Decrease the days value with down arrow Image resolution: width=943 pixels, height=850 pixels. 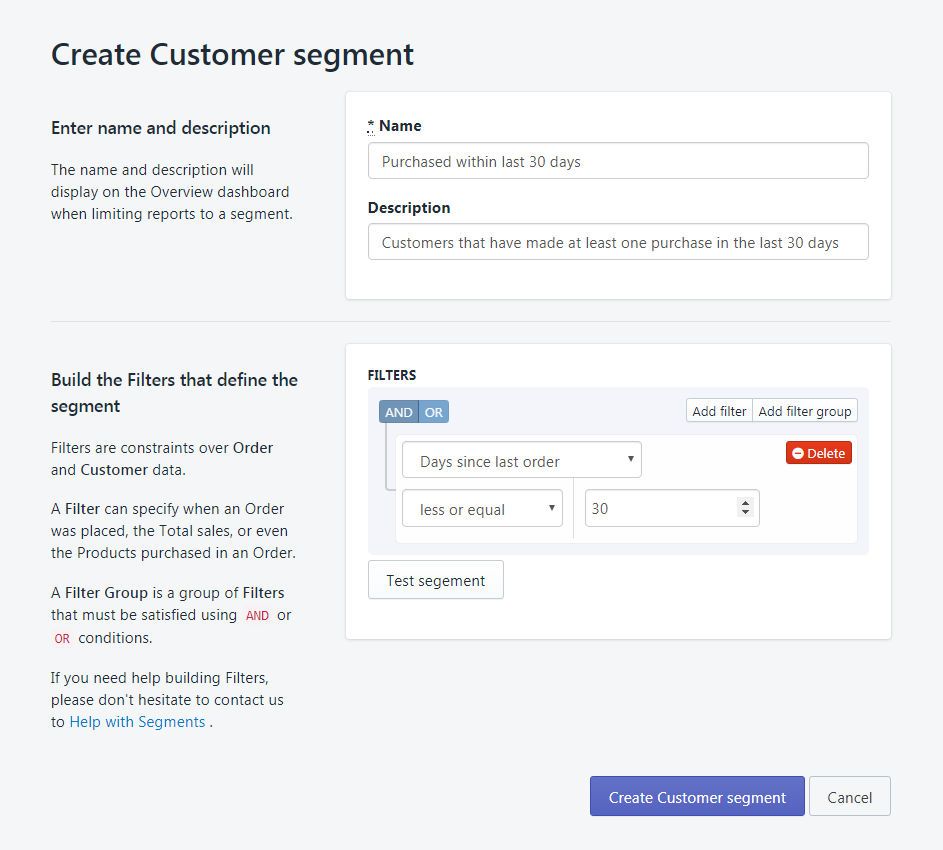(x=745, y=512)
